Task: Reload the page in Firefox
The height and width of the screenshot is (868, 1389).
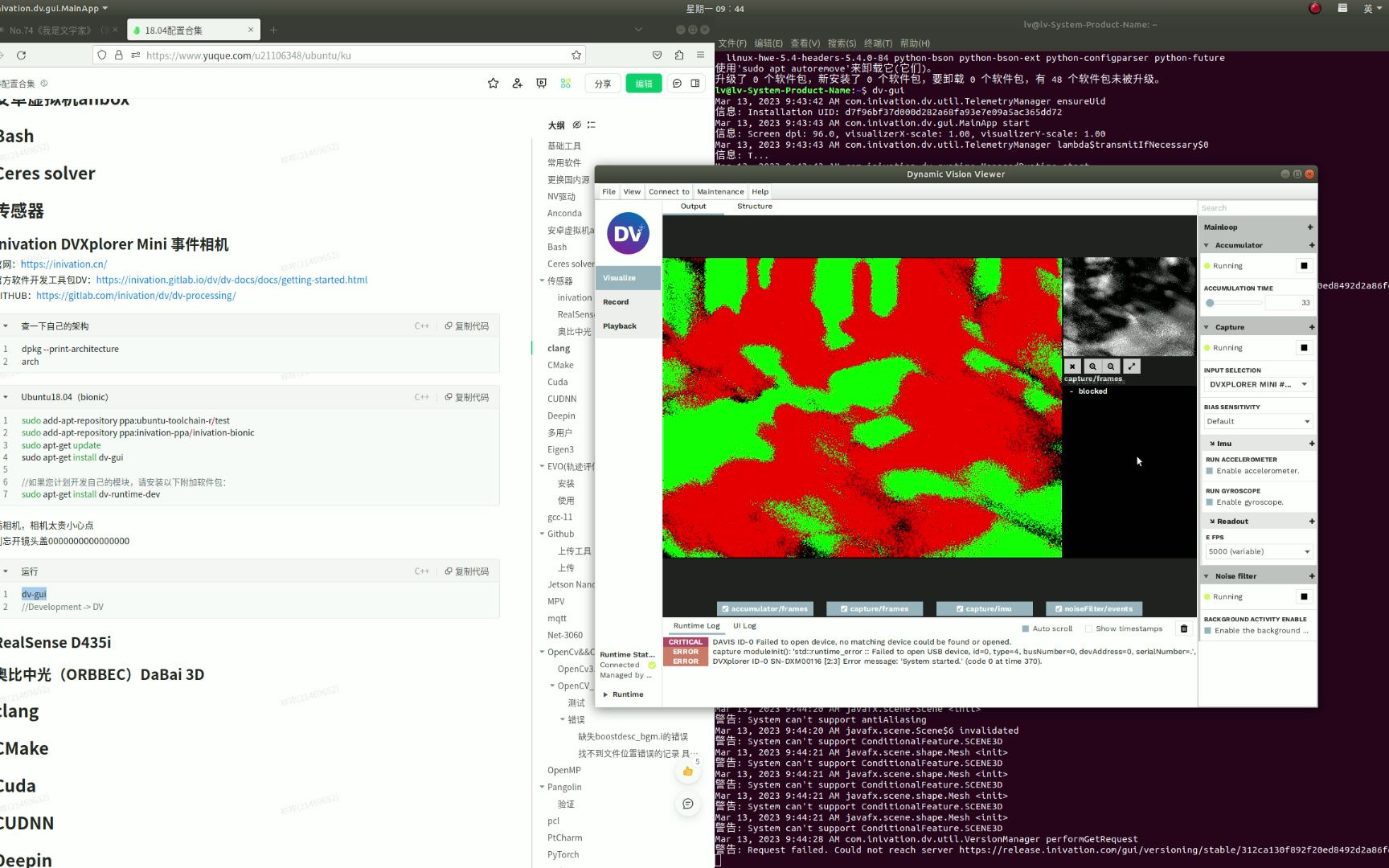Action: pos(22,55)
